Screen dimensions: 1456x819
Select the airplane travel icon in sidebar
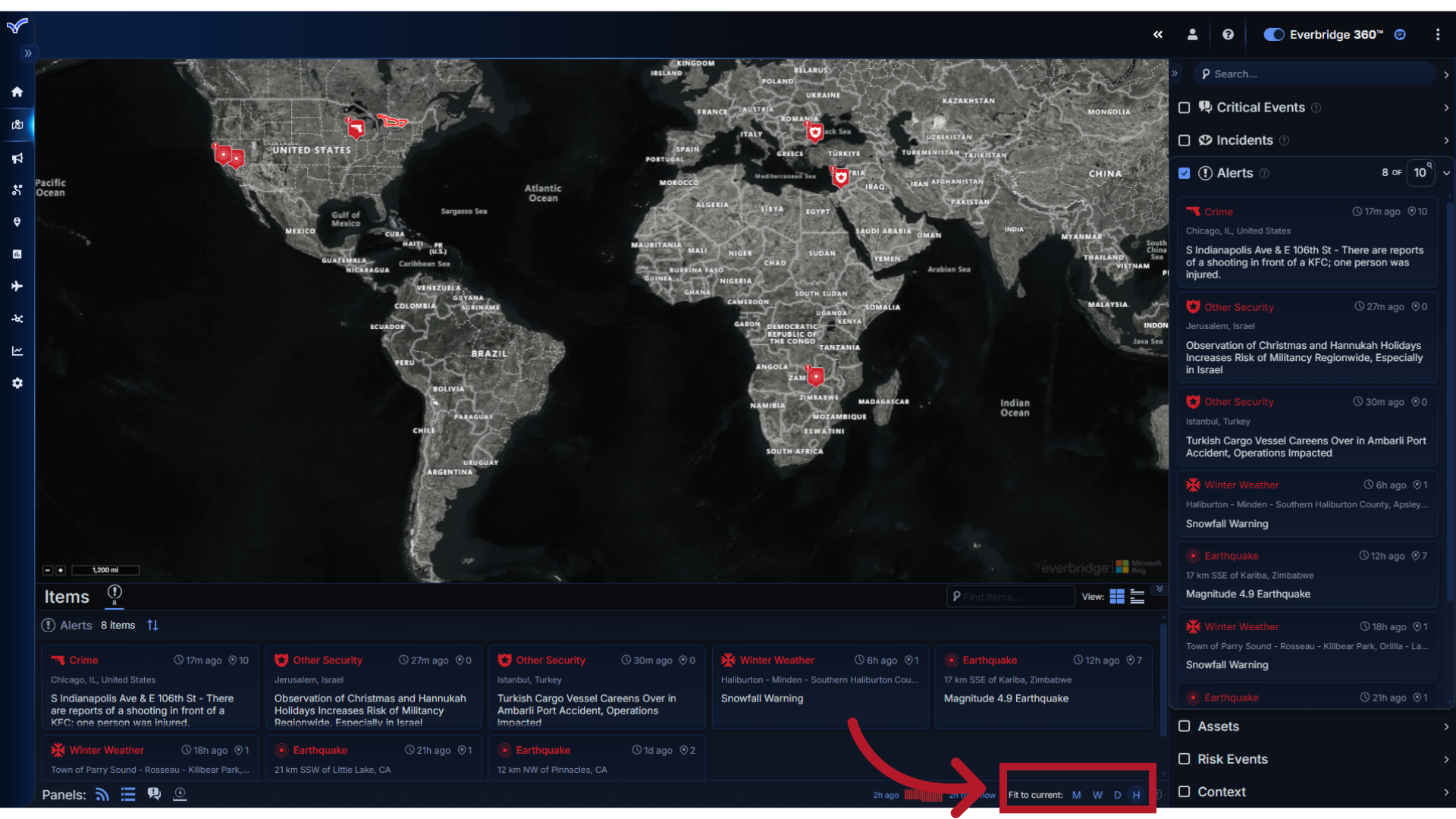tap(17, 286)
